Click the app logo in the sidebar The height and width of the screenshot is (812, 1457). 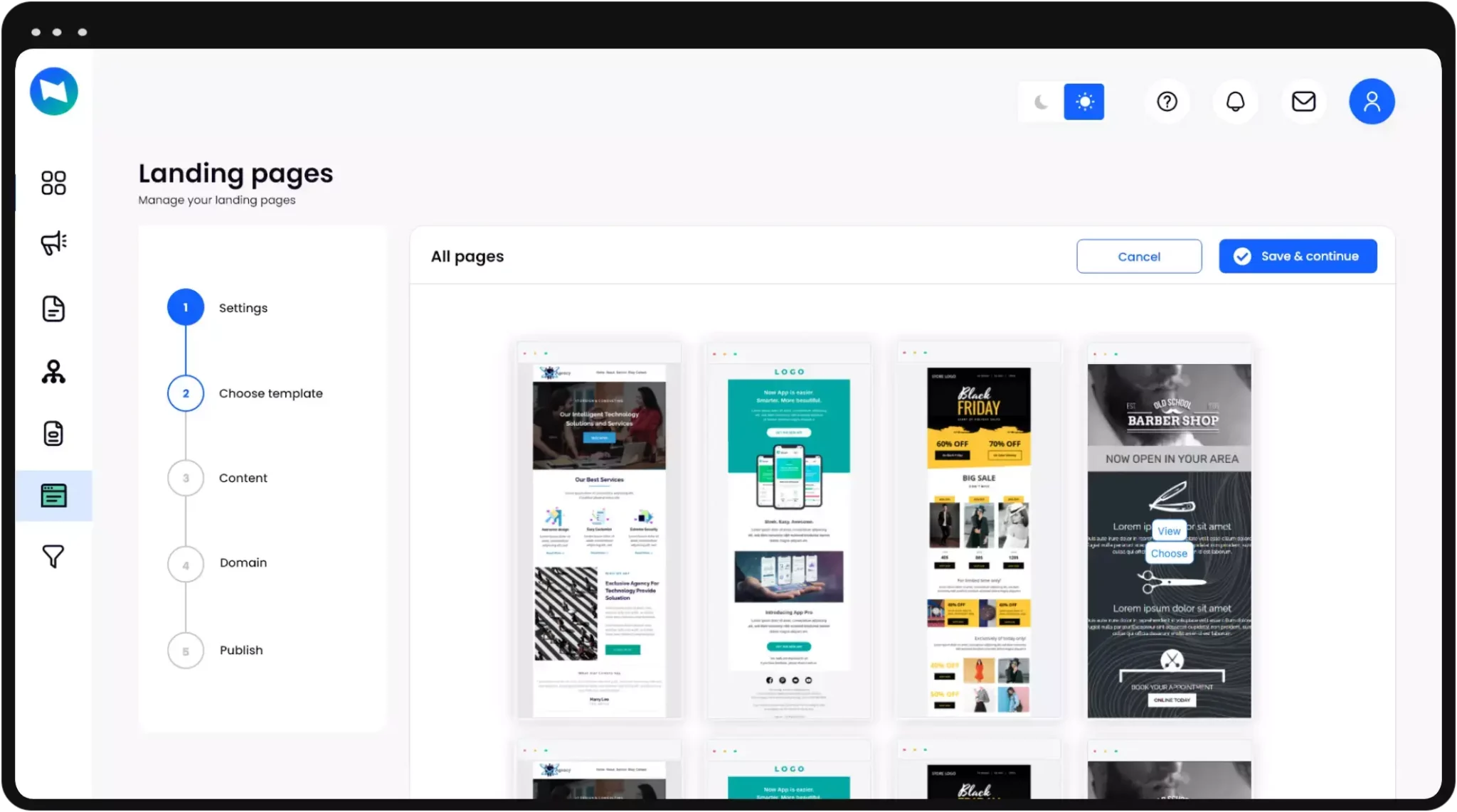pyautogui.click(x=54, y=92)
